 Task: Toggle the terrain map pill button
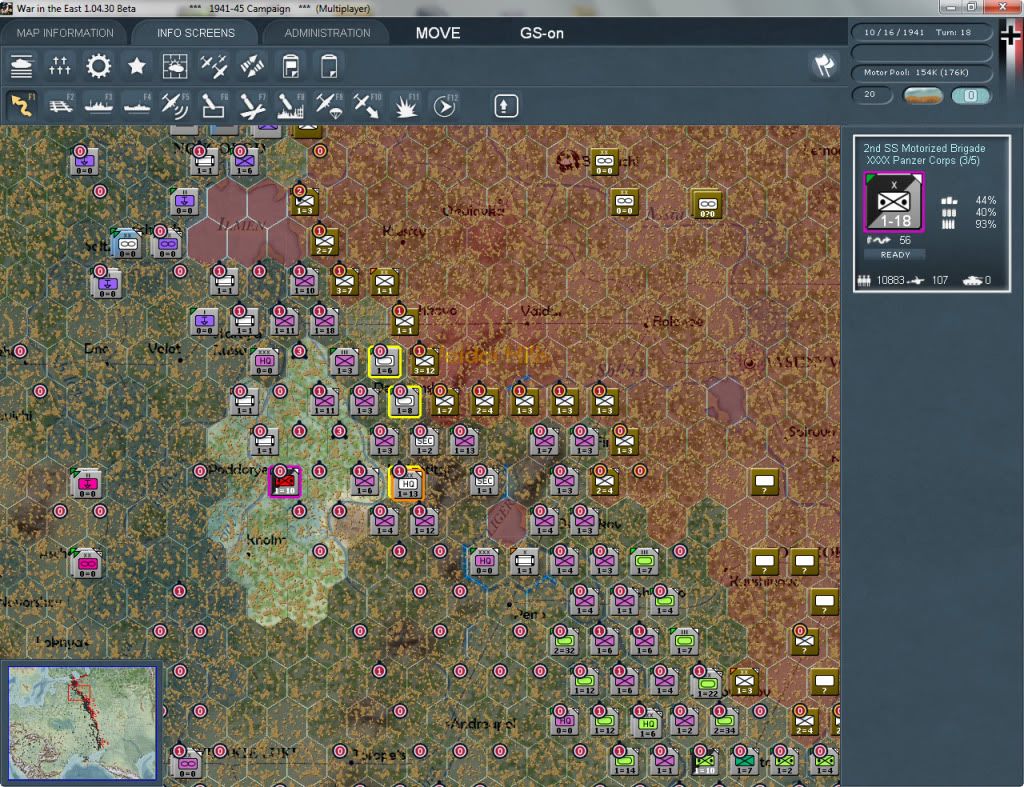pos(923,95)
